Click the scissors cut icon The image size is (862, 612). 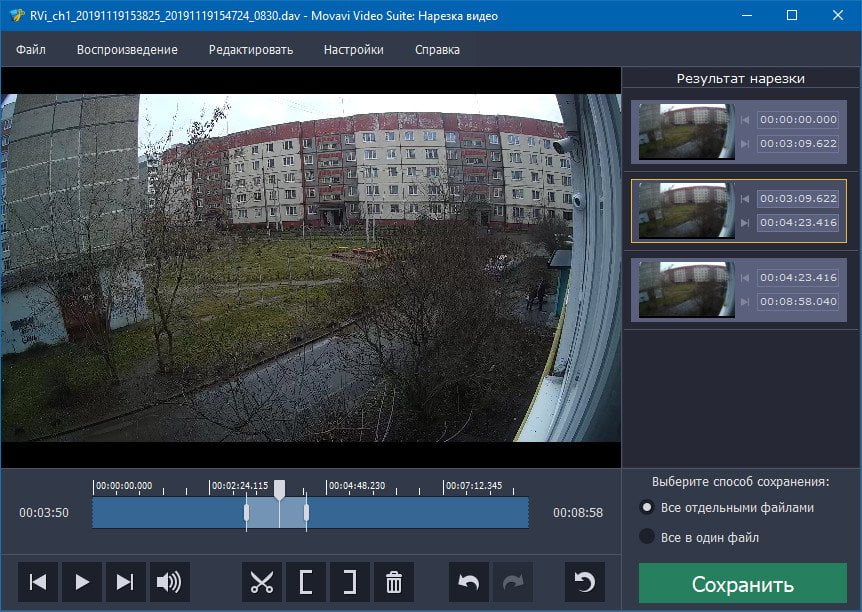pos(262,582)
